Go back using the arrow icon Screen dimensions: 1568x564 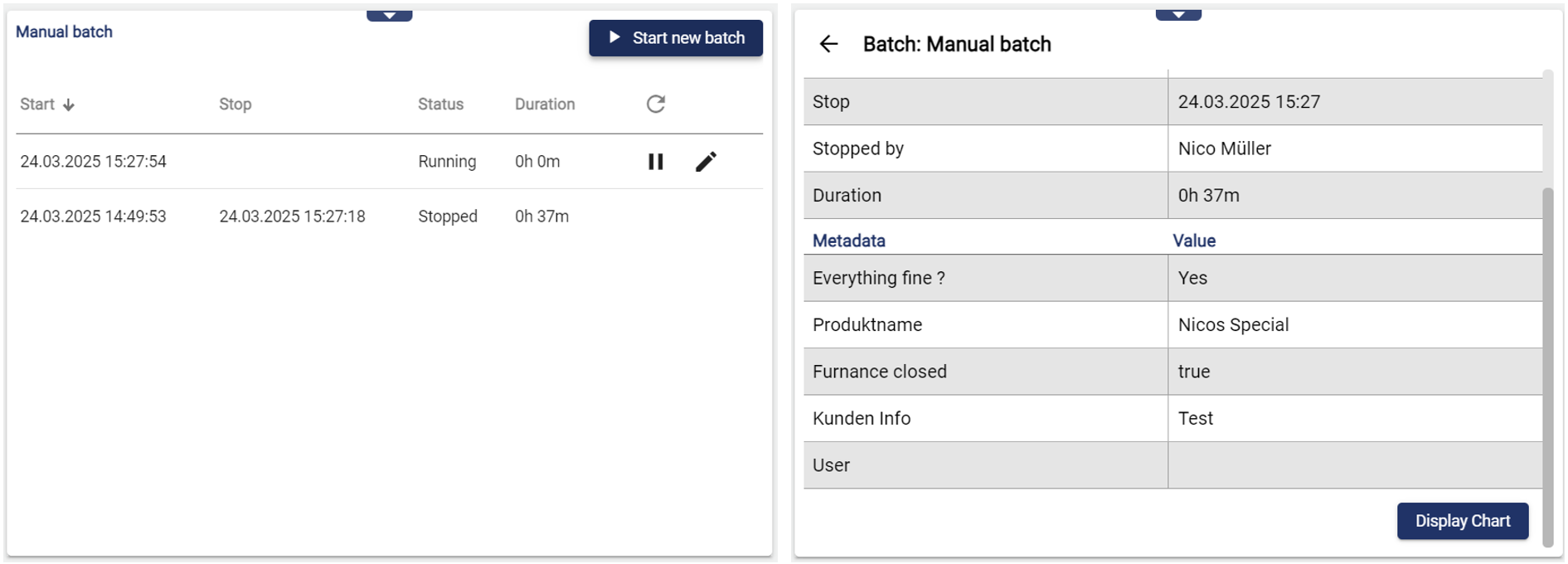[828, 44]
